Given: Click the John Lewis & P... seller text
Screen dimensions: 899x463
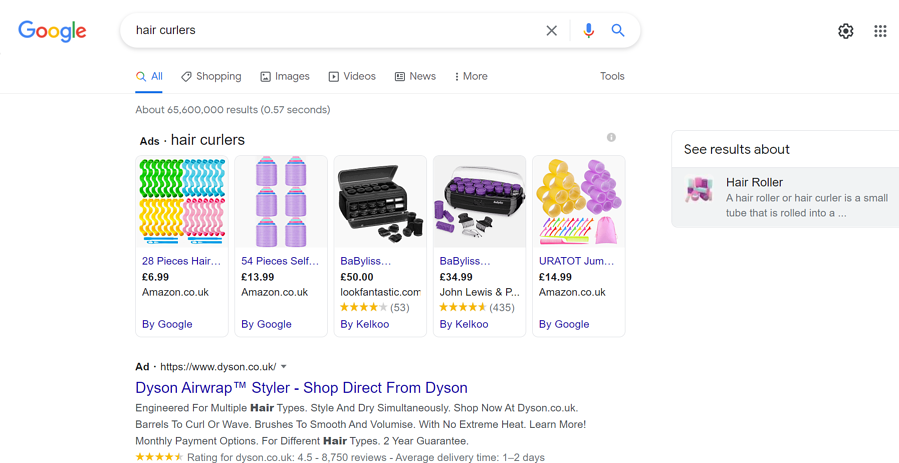Looking at the screenshot, I should (479, 292).
